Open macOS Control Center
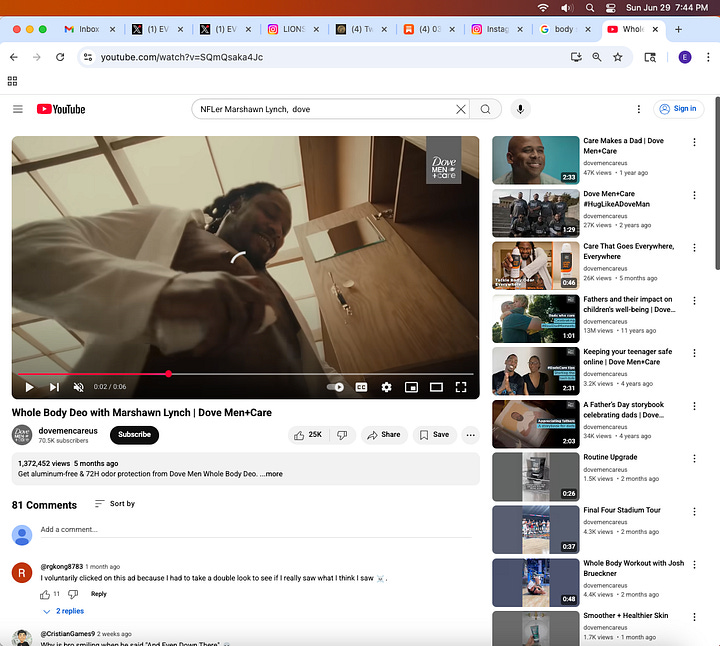720x646 pixels. [610, 8]
